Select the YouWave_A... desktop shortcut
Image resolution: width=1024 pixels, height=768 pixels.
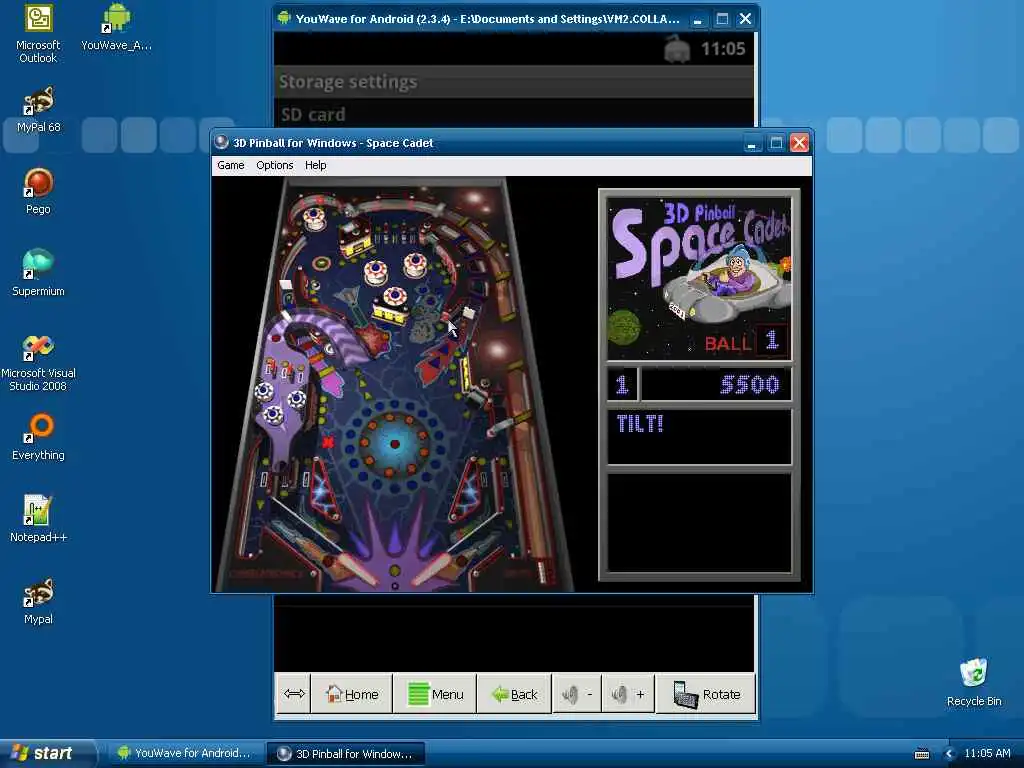point(116,29)
